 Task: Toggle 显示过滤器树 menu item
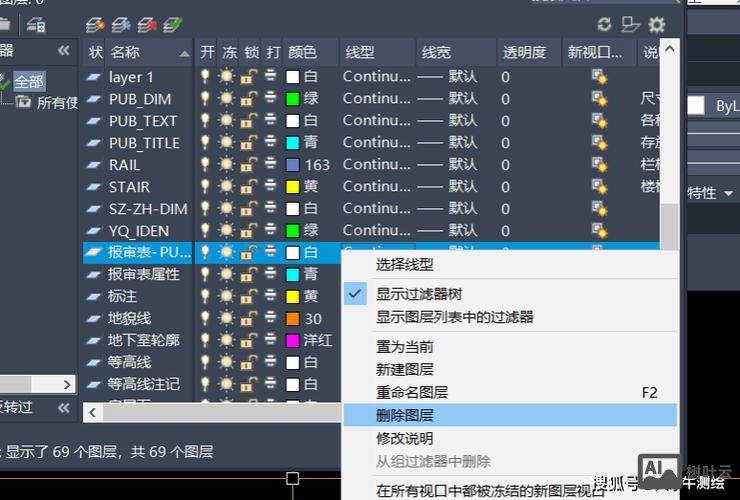pos(419,294)
